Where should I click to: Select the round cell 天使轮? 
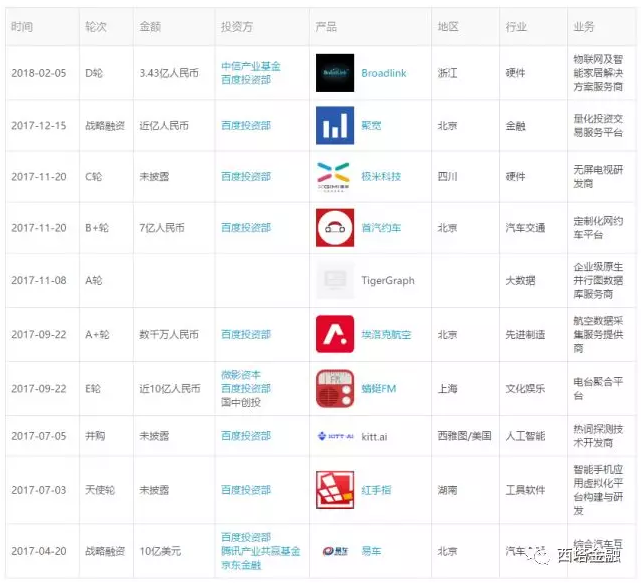pyautogui.click(x=100, y=490)
